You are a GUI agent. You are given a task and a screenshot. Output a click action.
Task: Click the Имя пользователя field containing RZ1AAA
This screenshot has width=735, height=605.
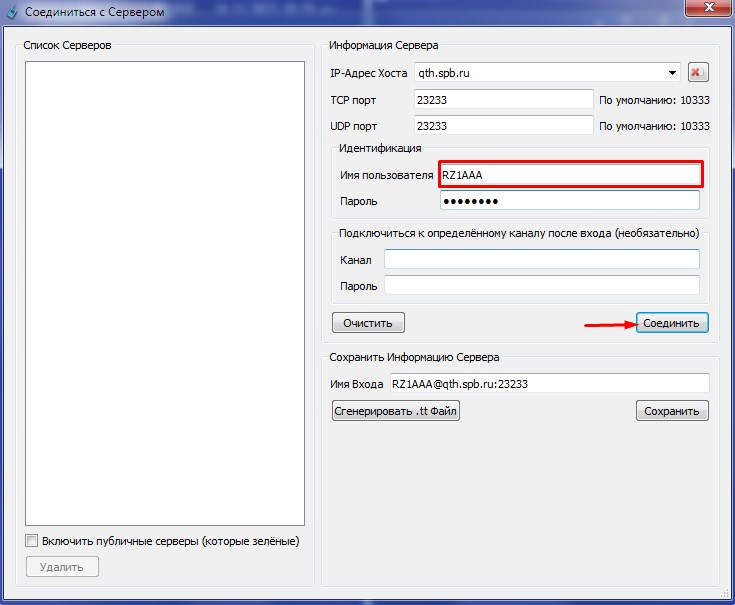click(570, 175)
